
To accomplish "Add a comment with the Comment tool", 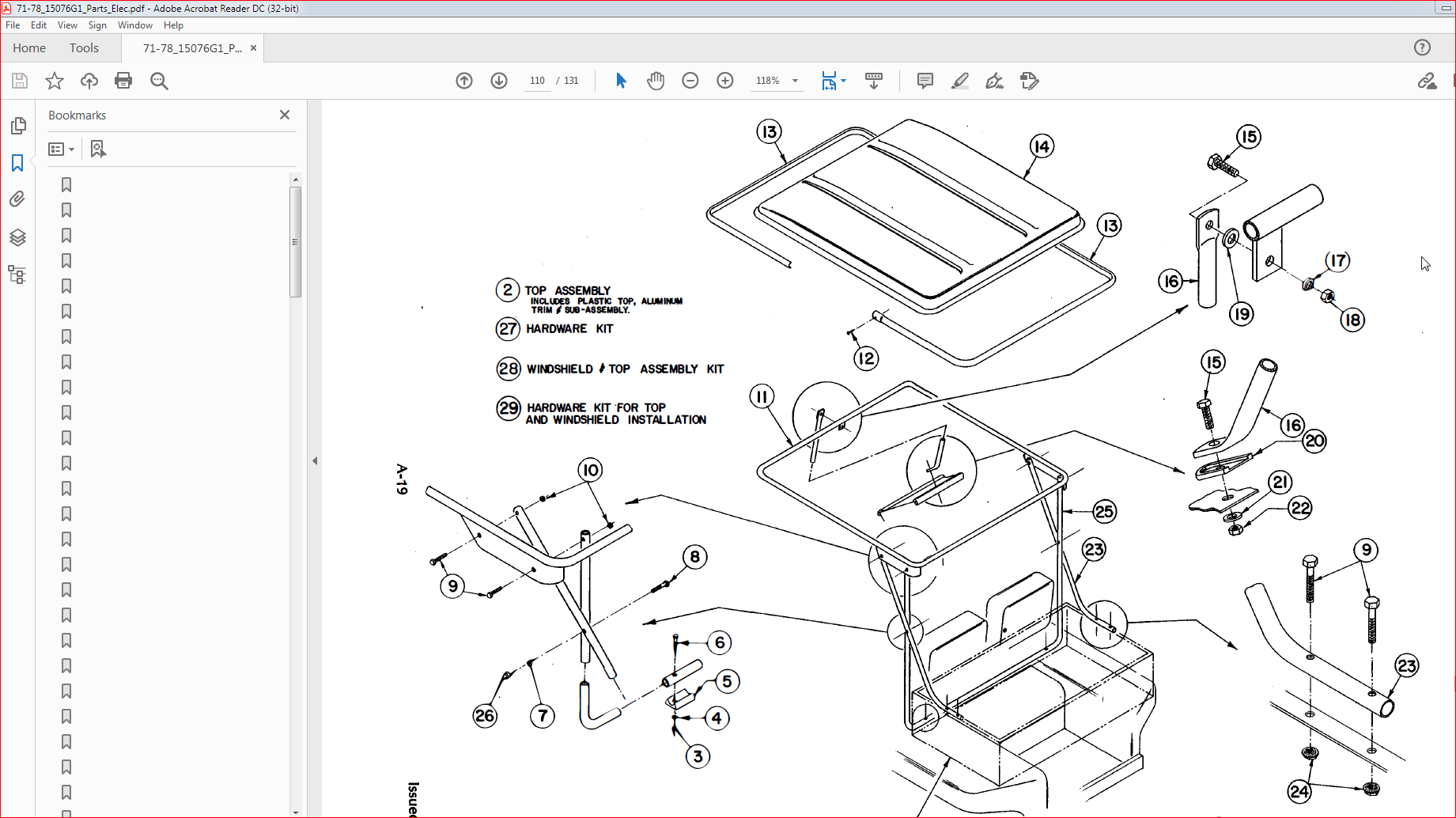I will (x=924, y=80).
